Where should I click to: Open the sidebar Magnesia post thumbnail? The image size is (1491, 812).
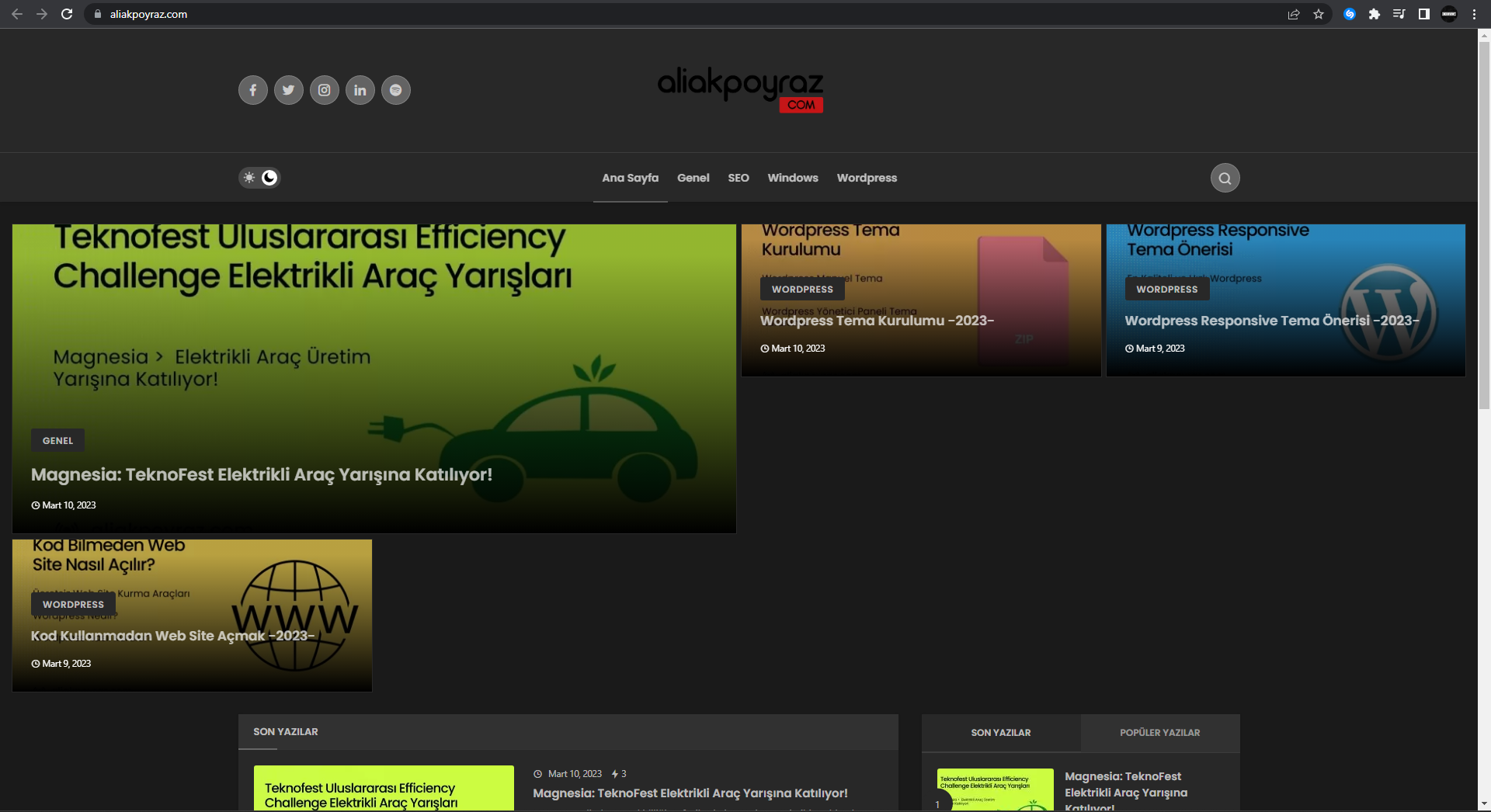tap(996, 790)
